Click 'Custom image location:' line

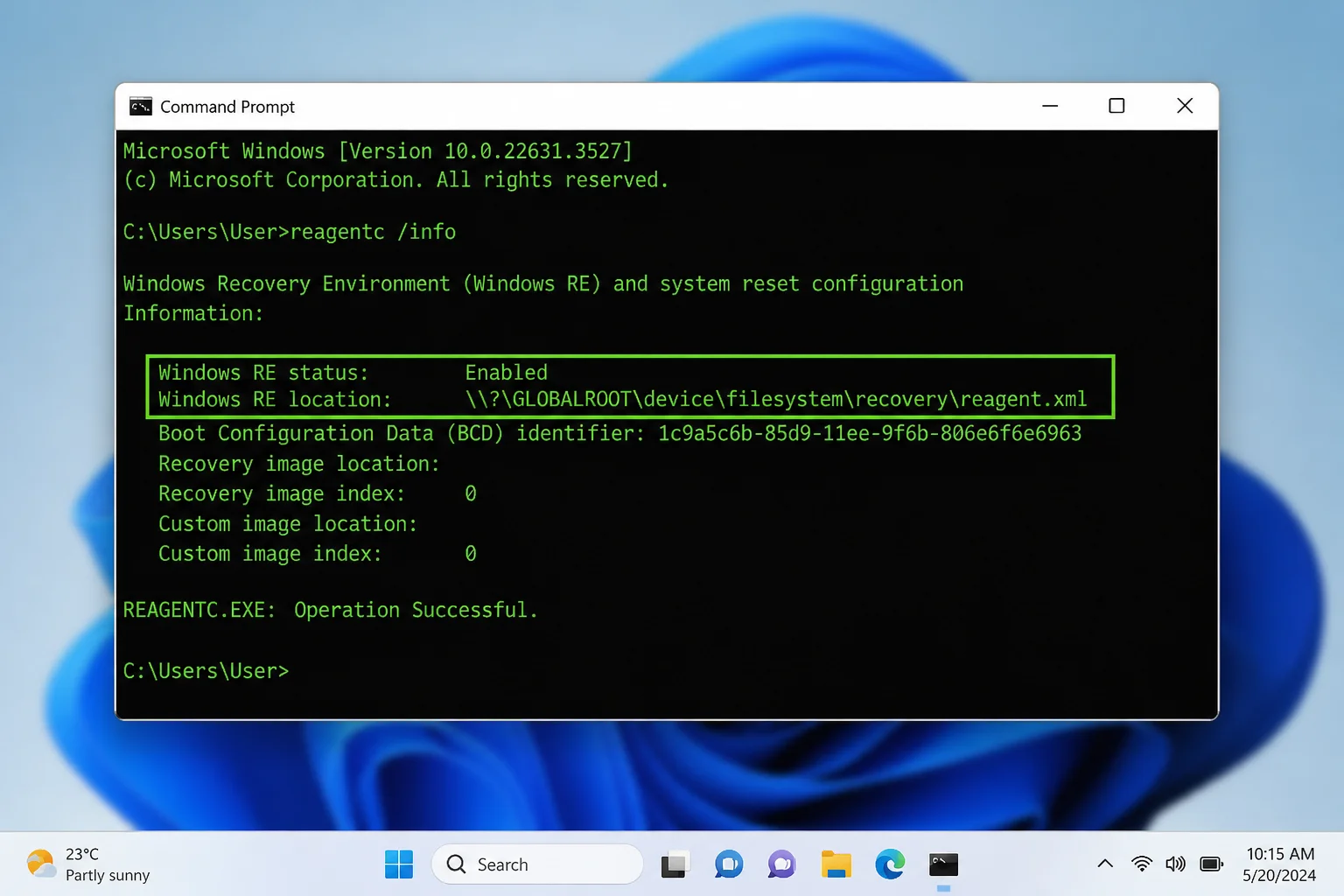(x=288, y=525)
